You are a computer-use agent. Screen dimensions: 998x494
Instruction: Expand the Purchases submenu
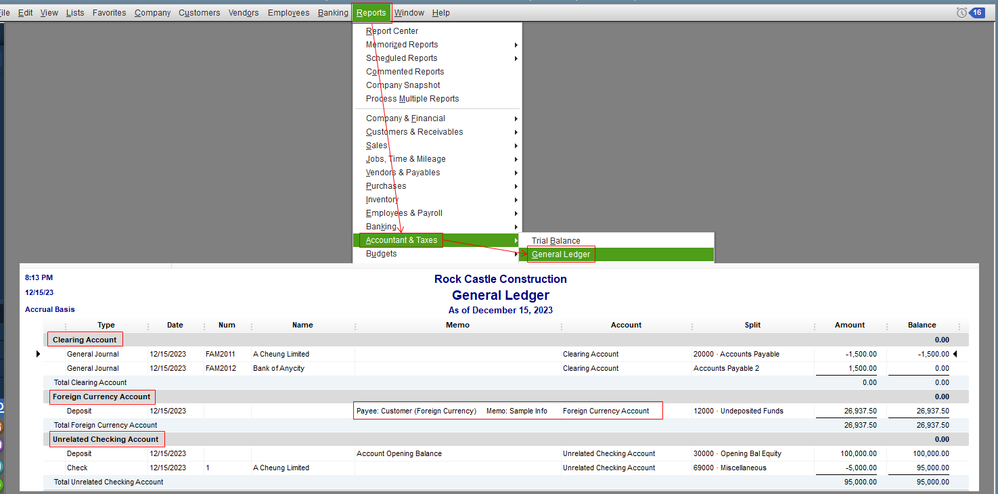point(438,186)
